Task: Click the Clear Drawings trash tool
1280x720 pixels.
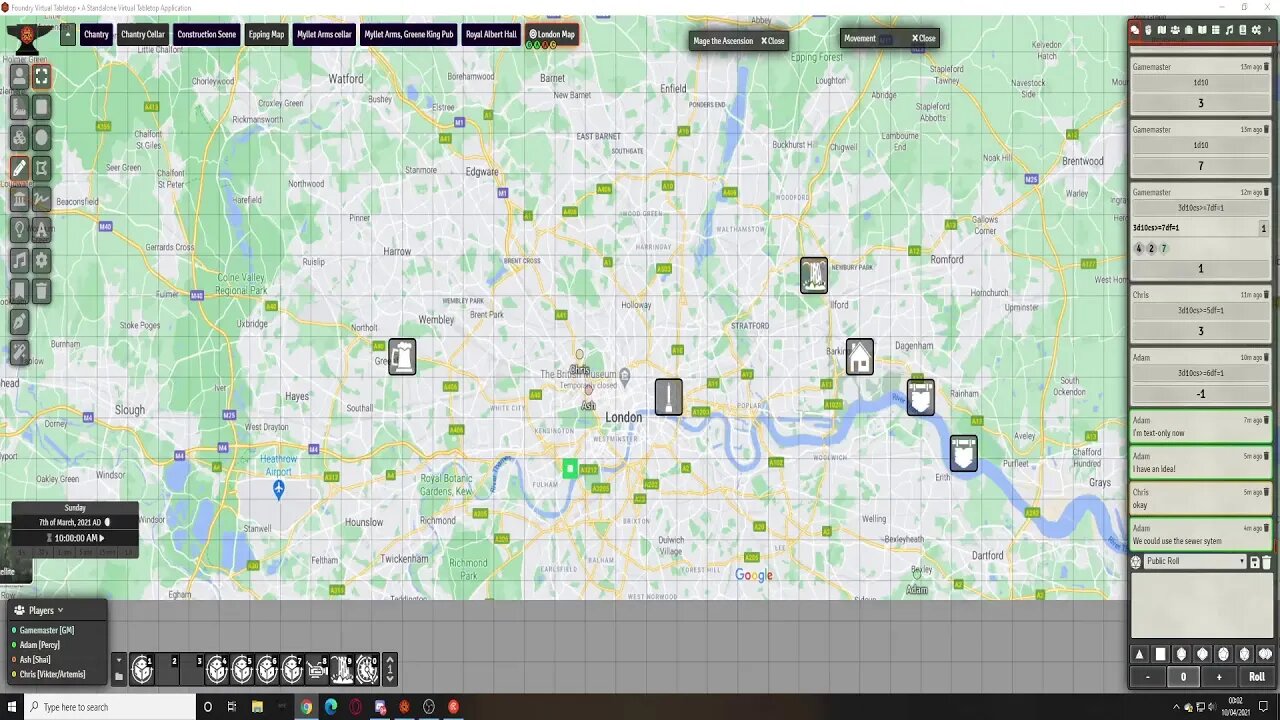Action: (x=42, y=291)
